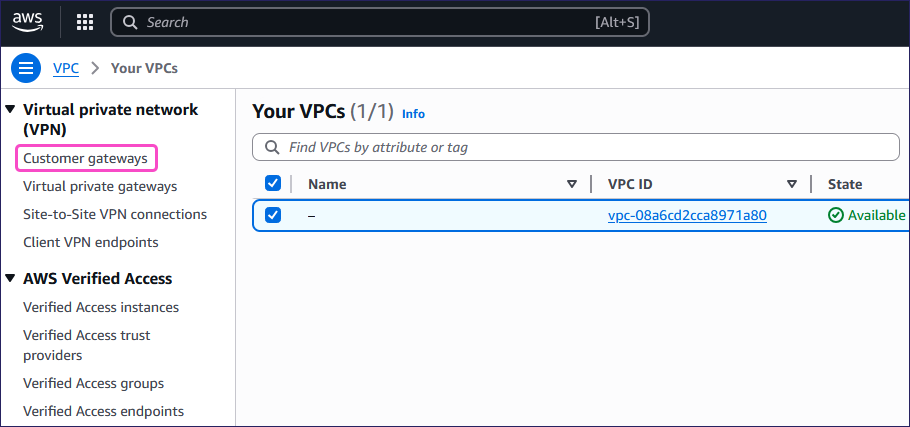
Task: Click the top search bar magnifier icon
Action: (x=130, y=22)
